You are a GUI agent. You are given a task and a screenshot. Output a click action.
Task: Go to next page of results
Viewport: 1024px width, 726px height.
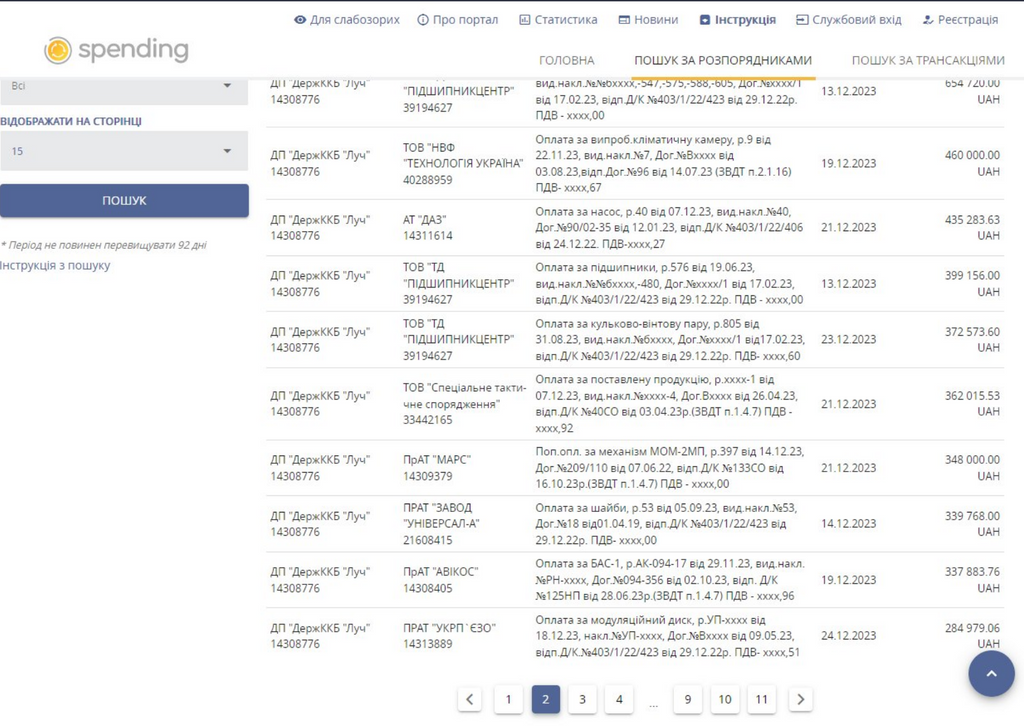point(800,700)
